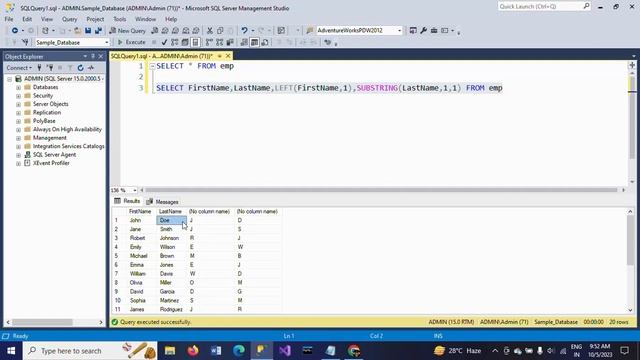This screenshot has height=360, width=640.
Task: Click the Parse checkmark icon
Action: point(164,42)
